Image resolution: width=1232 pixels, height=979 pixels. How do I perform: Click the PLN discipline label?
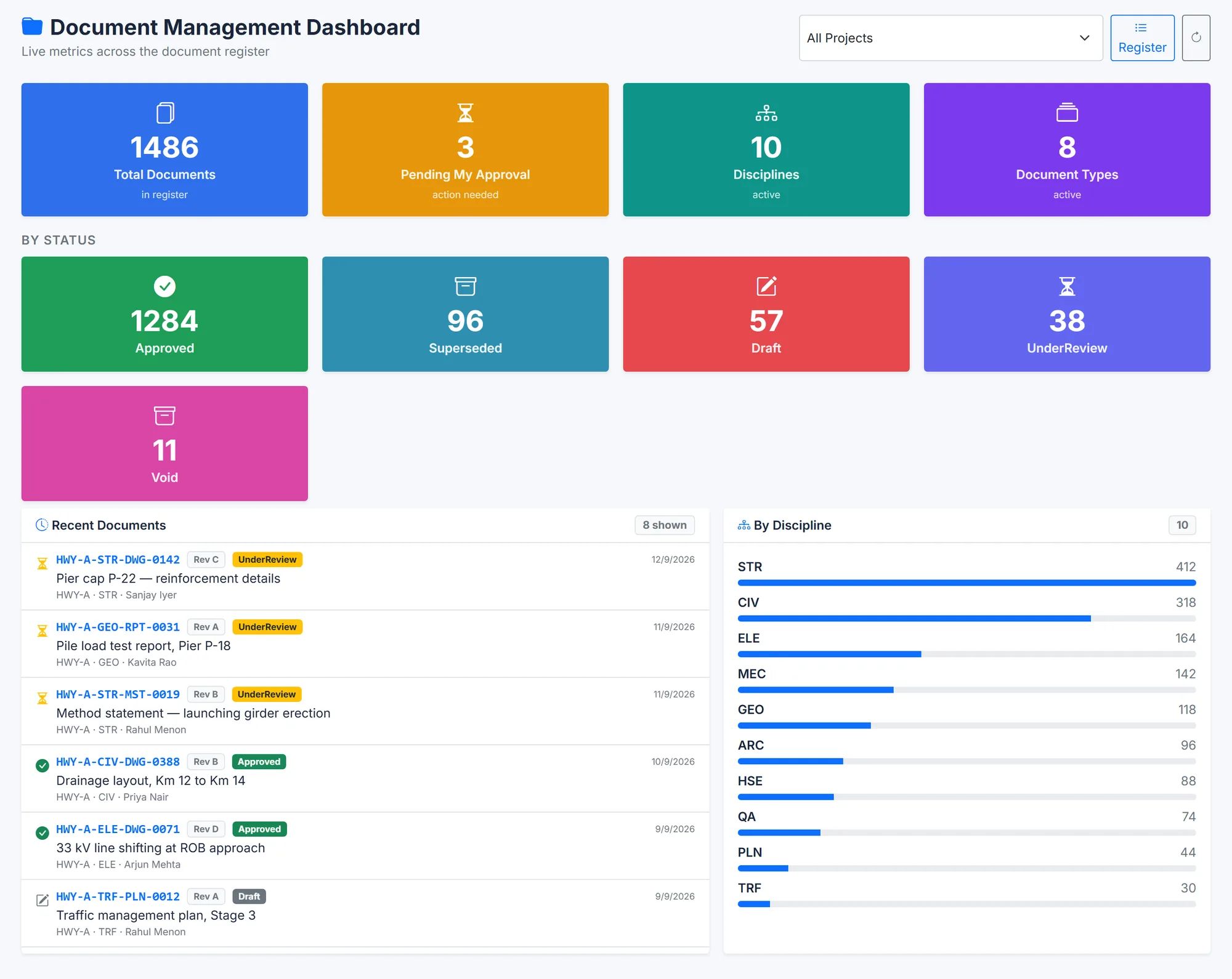(750, 853)
